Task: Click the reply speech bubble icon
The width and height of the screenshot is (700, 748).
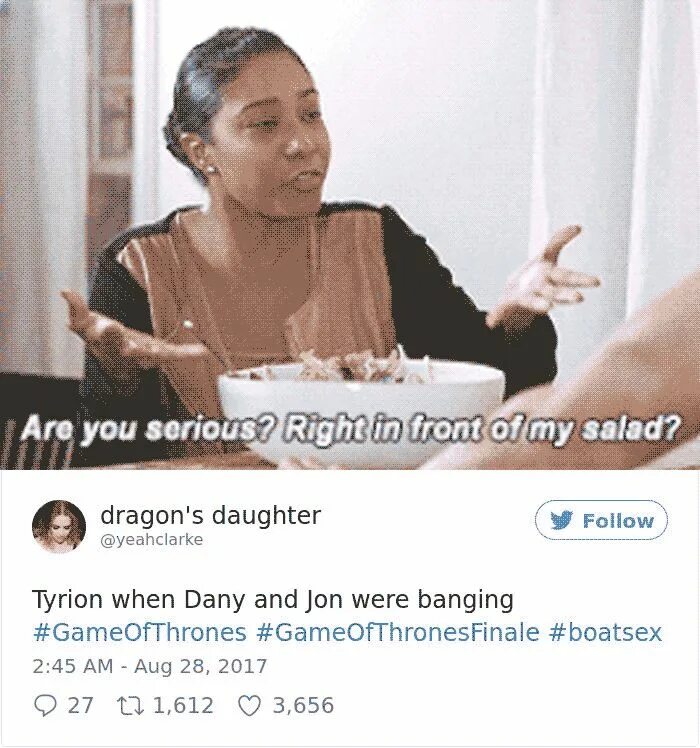Action: (x=45, y=706)
